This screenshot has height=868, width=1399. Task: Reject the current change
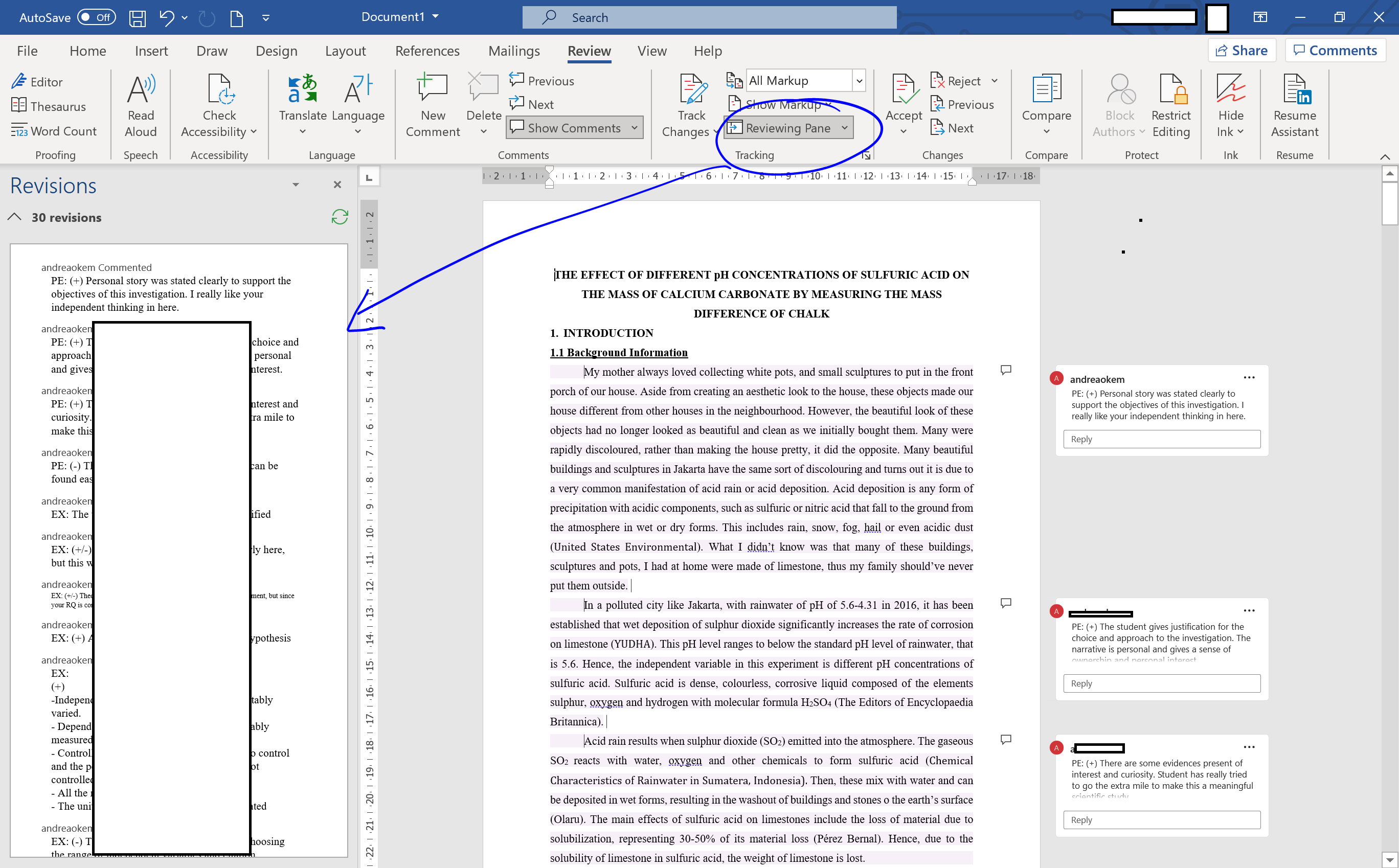pyautogui.click(x=955, y=81)
